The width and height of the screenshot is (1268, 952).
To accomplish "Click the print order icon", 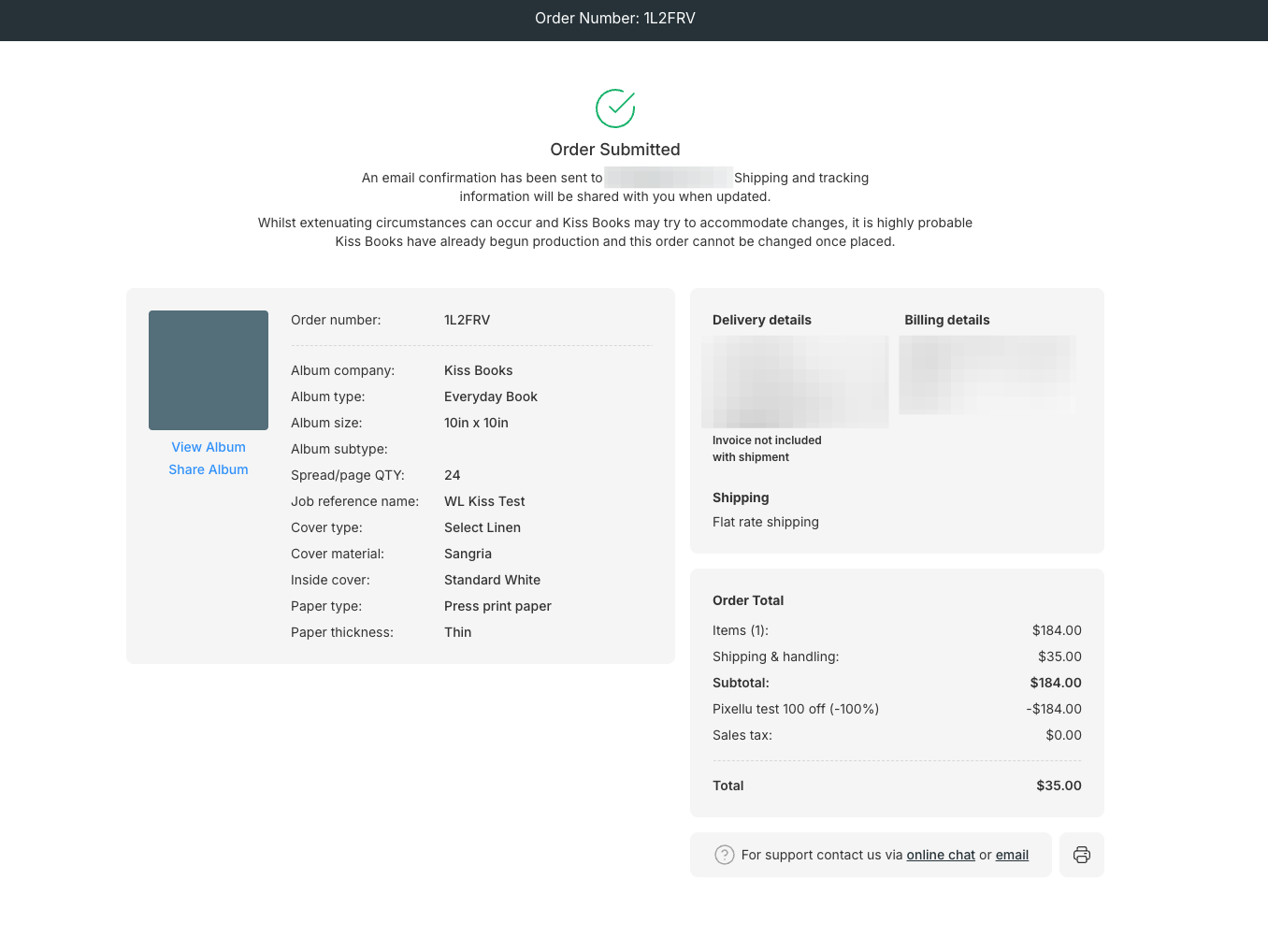I will coord(1082,855).
